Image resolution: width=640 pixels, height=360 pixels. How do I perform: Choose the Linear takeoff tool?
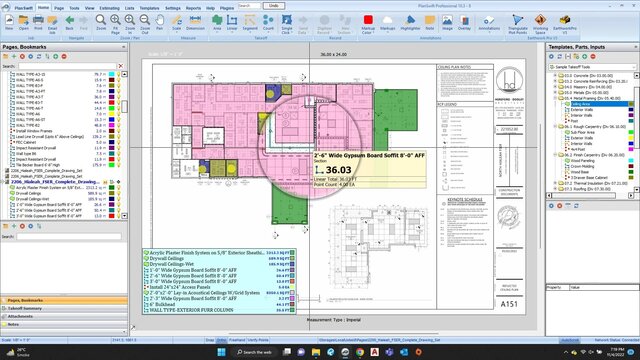pyautogui.click(x=232, y=23)
